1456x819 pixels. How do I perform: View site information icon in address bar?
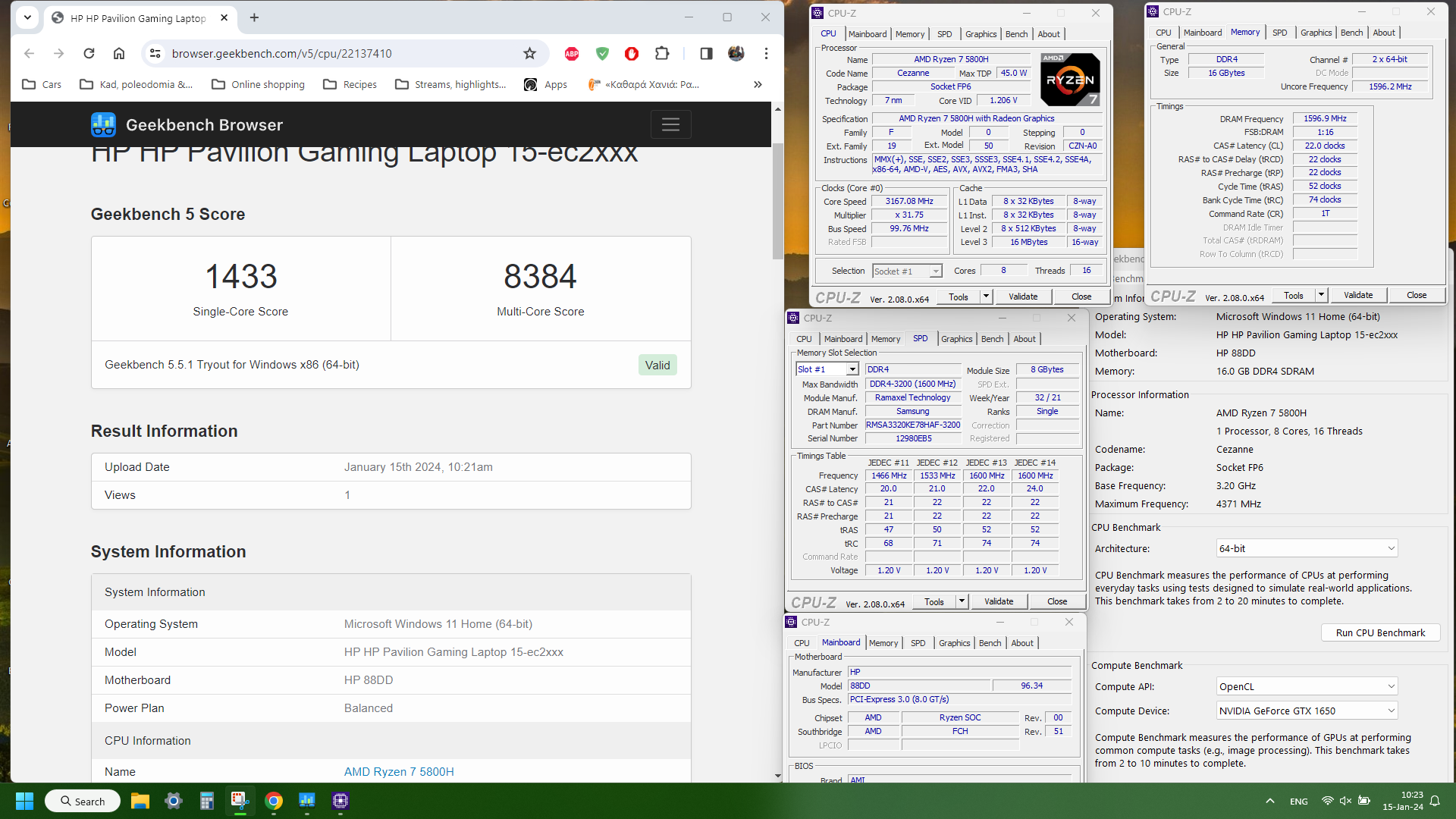(x=155, y=53)
